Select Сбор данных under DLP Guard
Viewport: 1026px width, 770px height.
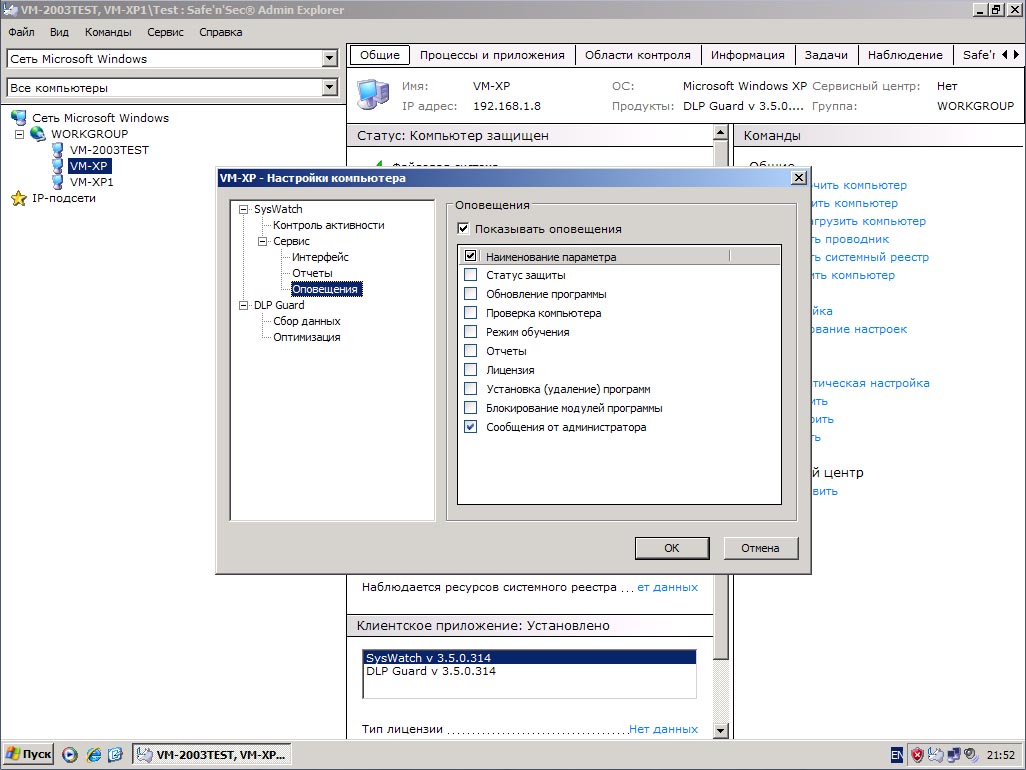coord(306,321)
